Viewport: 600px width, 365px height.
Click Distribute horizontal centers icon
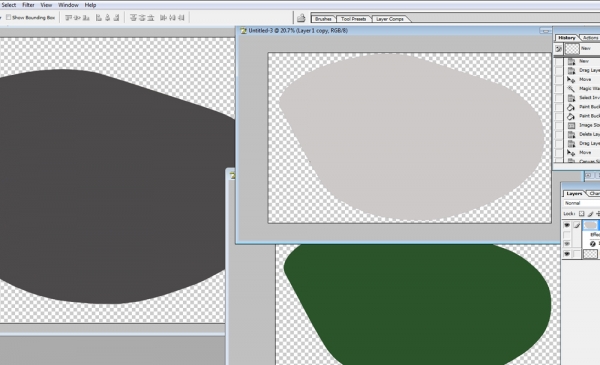coord(172,18)
